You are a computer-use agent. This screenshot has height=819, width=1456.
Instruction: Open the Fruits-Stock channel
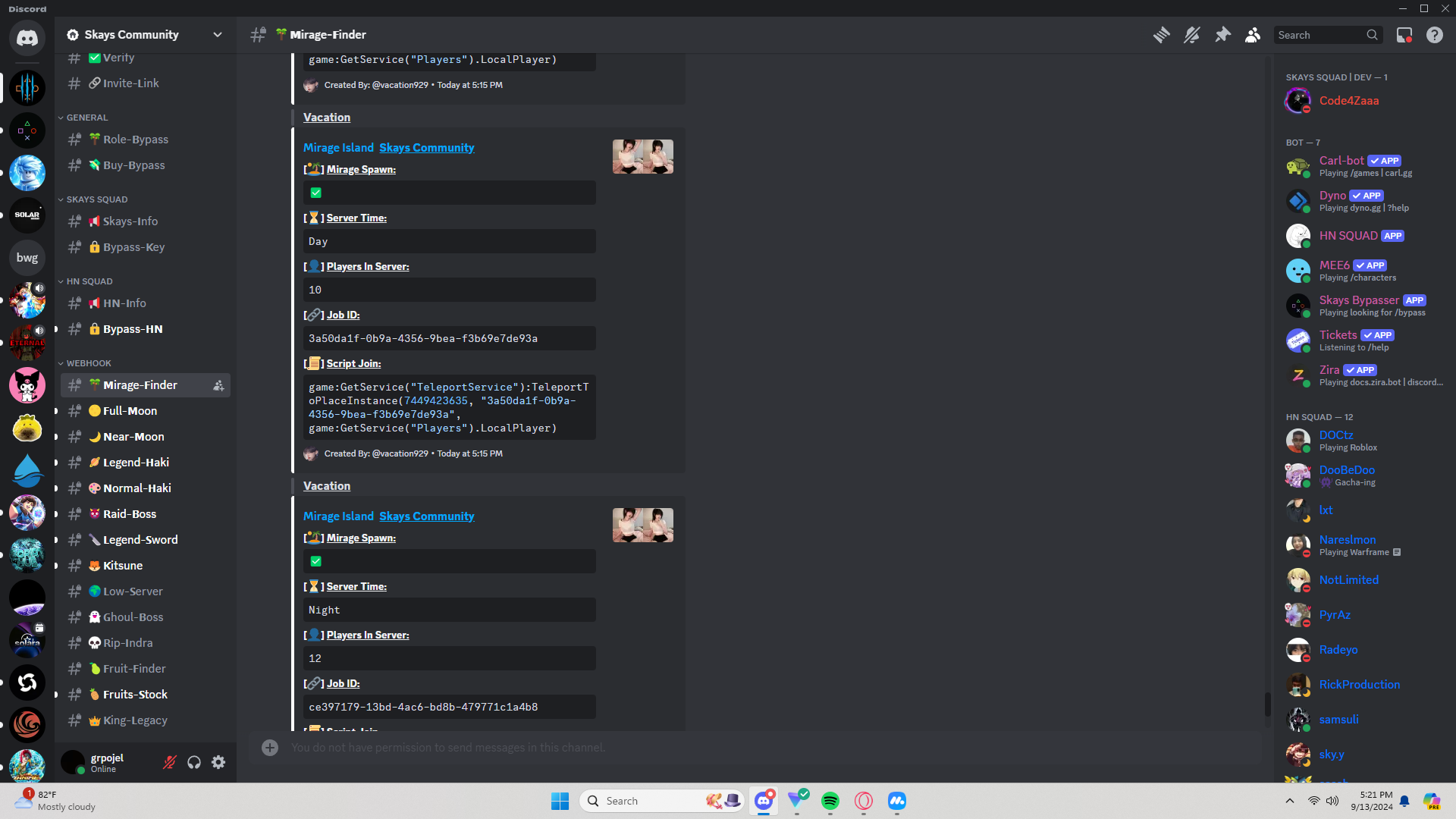[x=146, y=695]
